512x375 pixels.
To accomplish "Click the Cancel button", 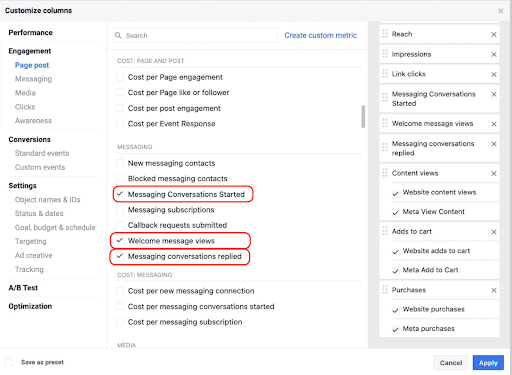I will click(451, 363).
